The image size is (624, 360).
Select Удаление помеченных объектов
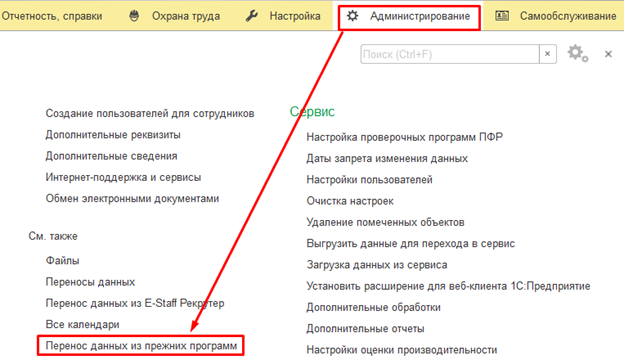(385, 222)
